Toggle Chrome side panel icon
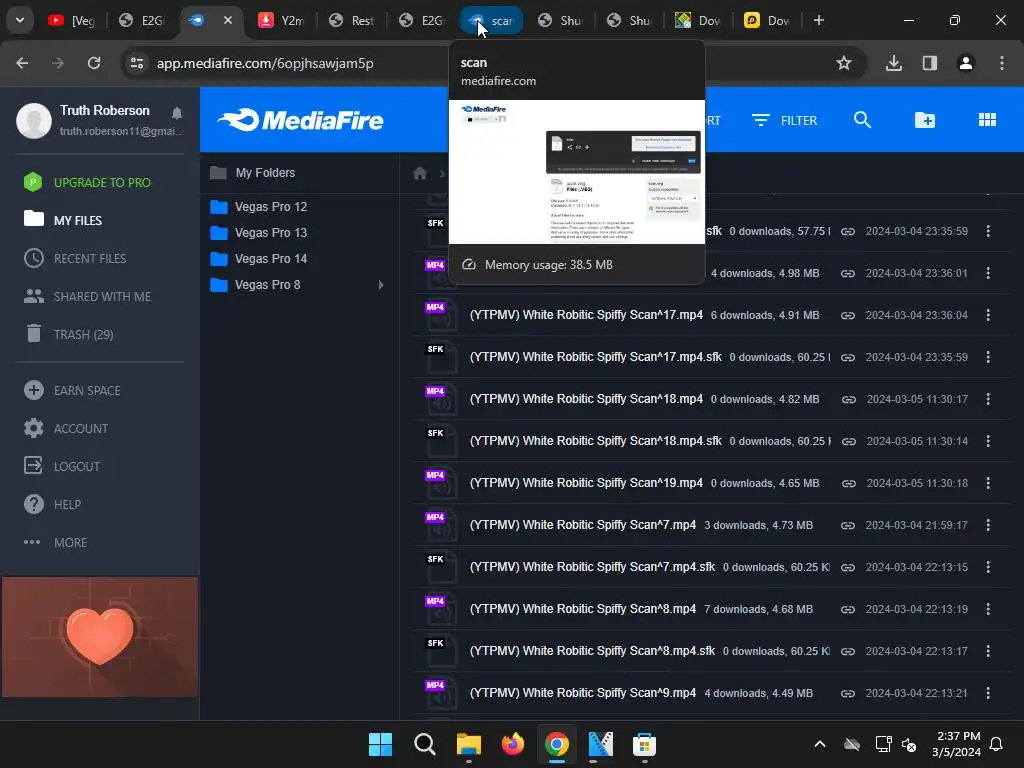Screen dimensions: 1024x768 930,63
